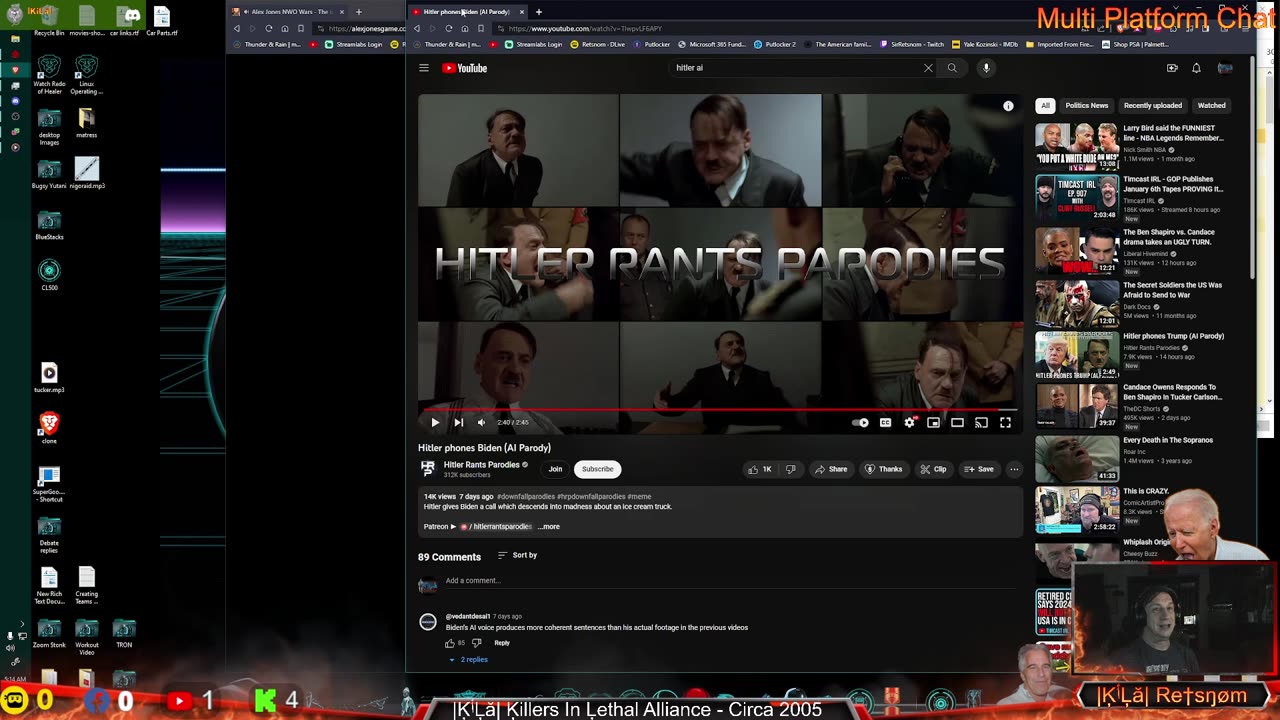Add a comment in the field
This screenshot has width=1280, height=720.
pyautogui.click(x=730, y=581)
